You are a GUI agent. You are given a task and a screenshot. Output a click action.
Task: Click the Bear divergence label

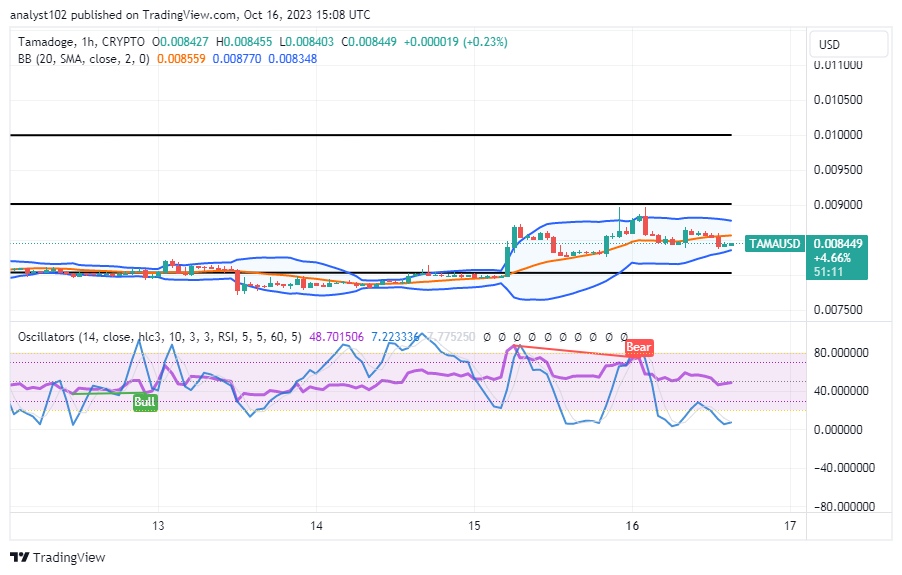click(x=639, y=347)
